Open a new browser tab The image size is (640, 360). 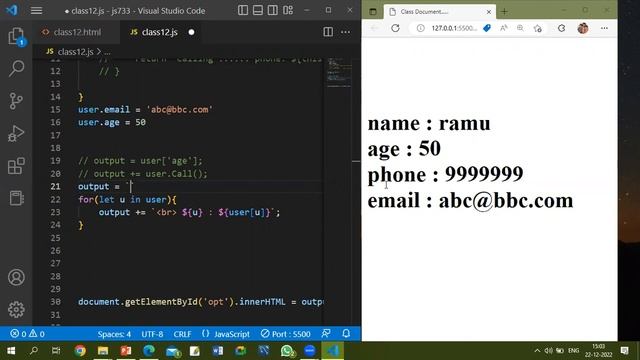[504, 11]
